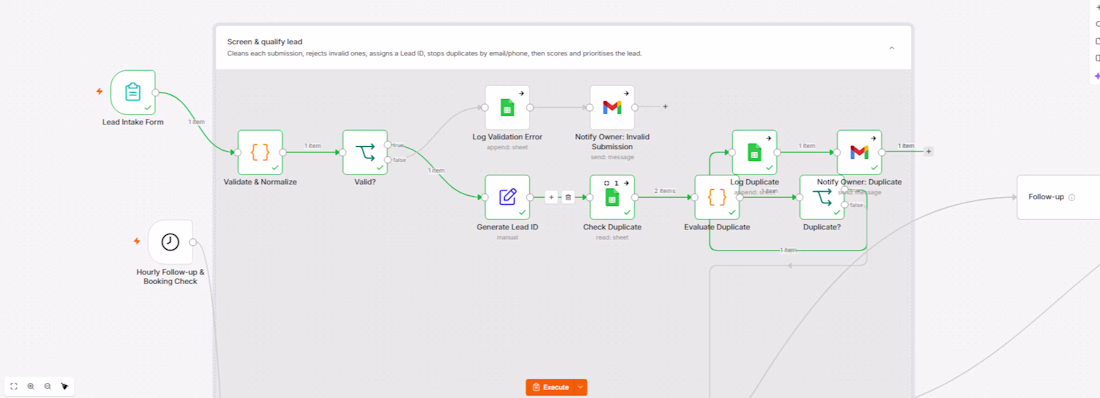Click the true output of Valid? node
Image resolution: width=1100 pixels, height=398 pixels.
pyautogui.click(x=388, y=145)
